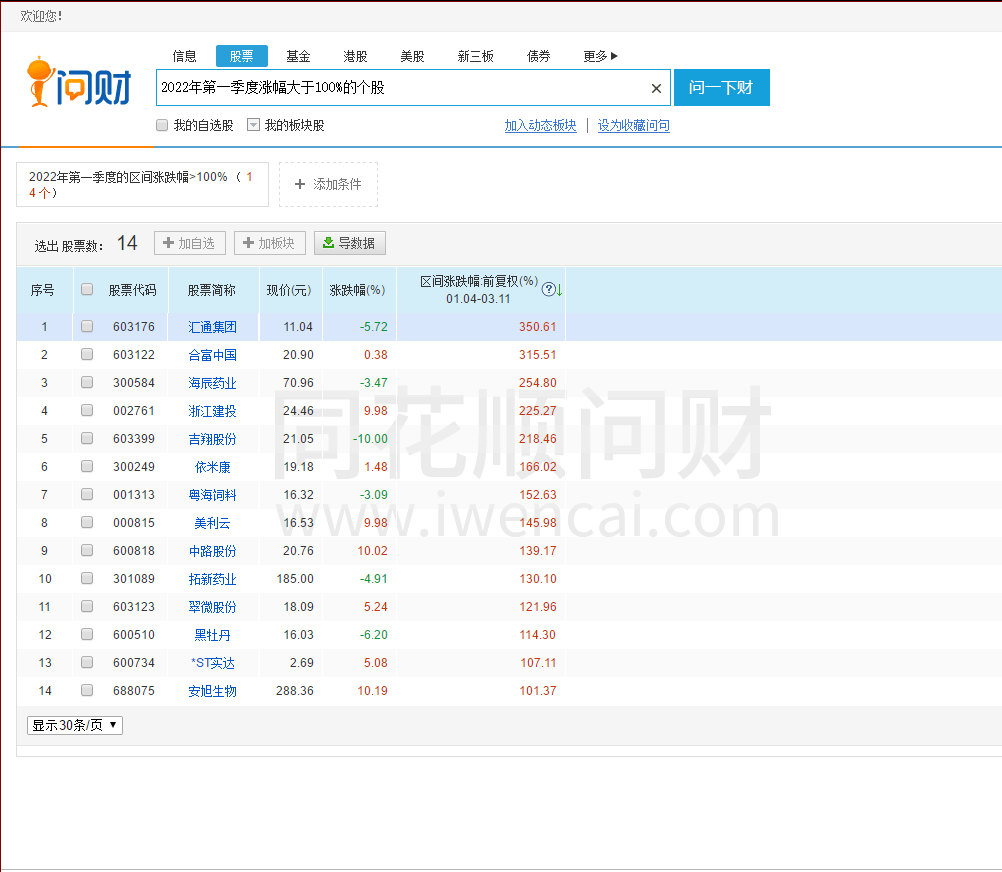The width and height of the screenshot is (1002, 872).
Task: Click the 问一下财 search button
Action: click(721, 88)
